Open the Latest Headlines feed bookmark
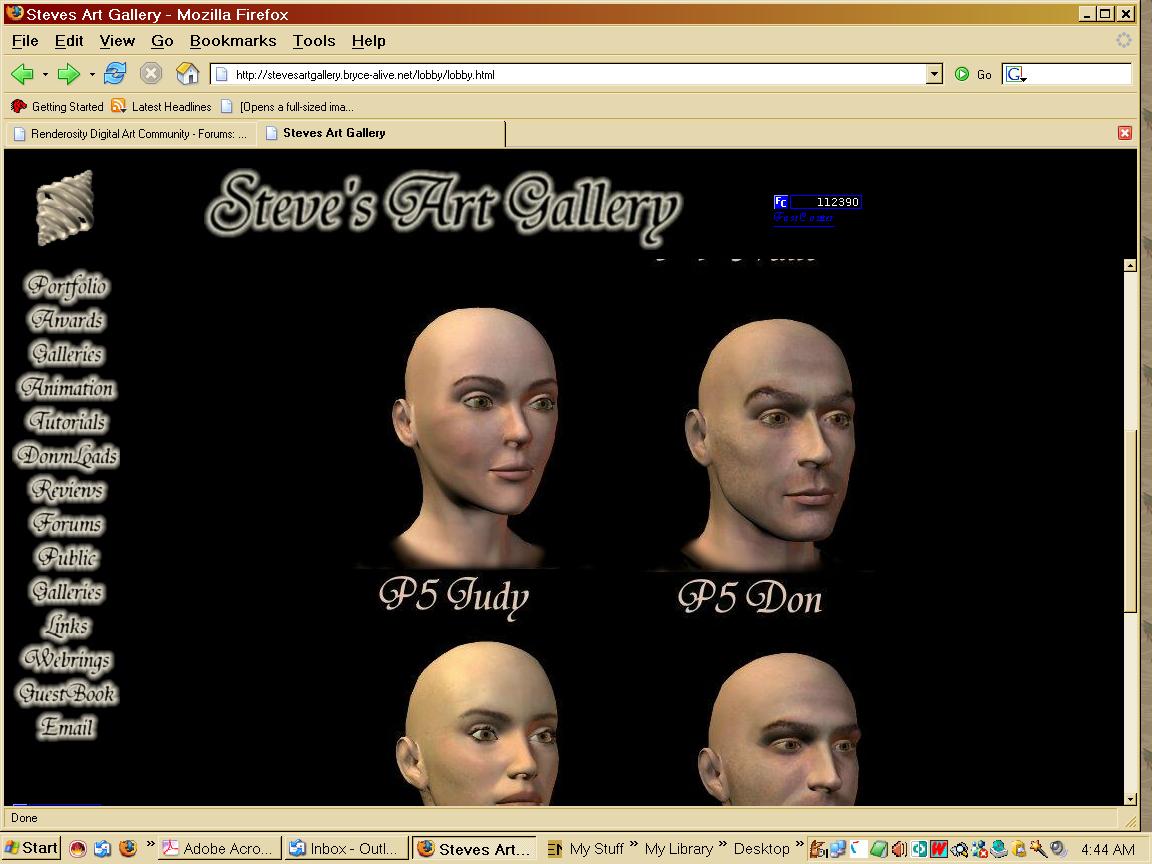The width and height of the screenshot is (1152, 864). point(161,106)
